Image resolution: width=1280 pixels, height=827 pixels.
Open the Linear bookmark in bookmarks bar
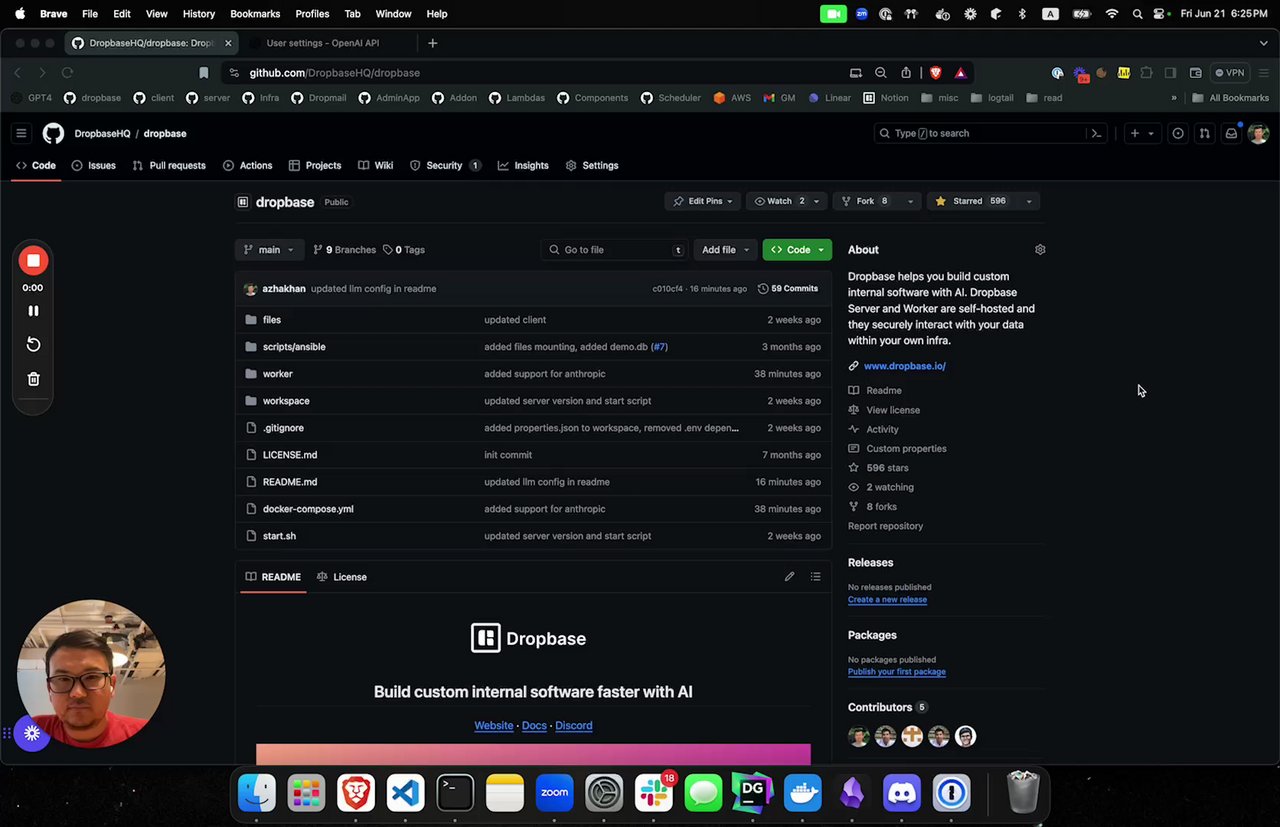830,98
